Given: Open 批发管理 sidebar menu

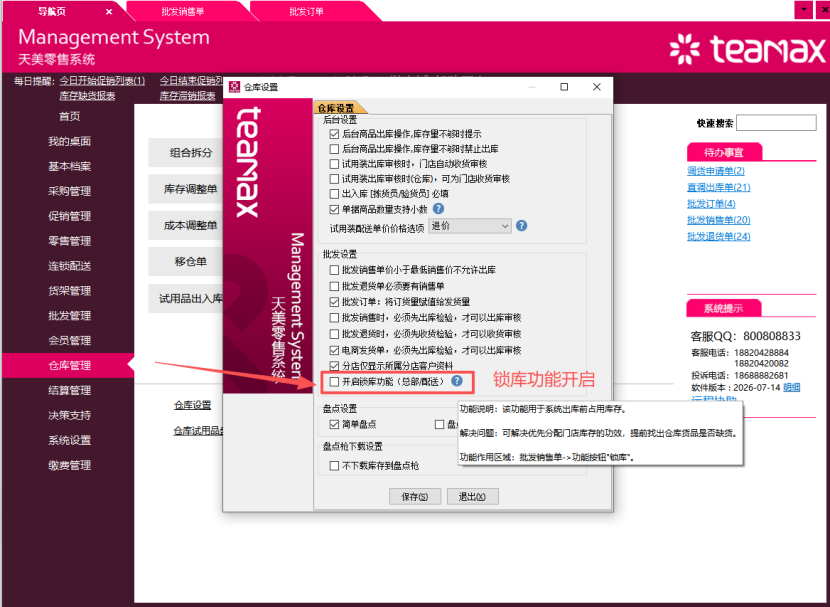Looking at the screenshot, I should (69, 315).
